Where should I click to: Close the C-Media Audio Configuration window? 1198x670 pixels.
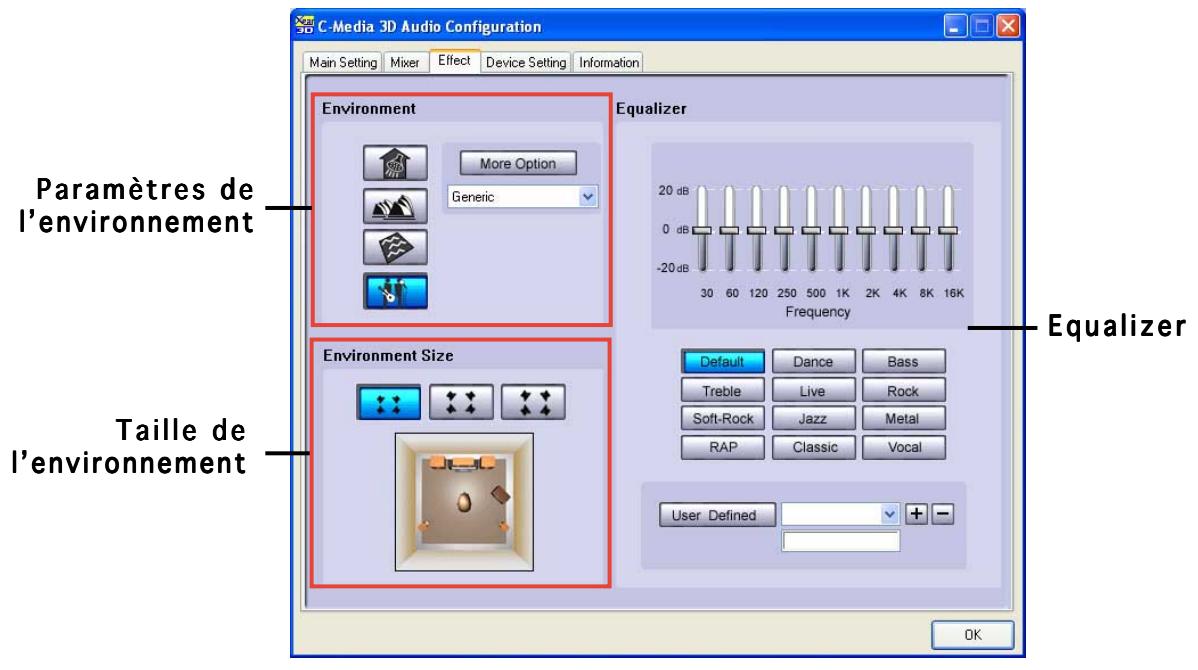(x=1008, y=26)
